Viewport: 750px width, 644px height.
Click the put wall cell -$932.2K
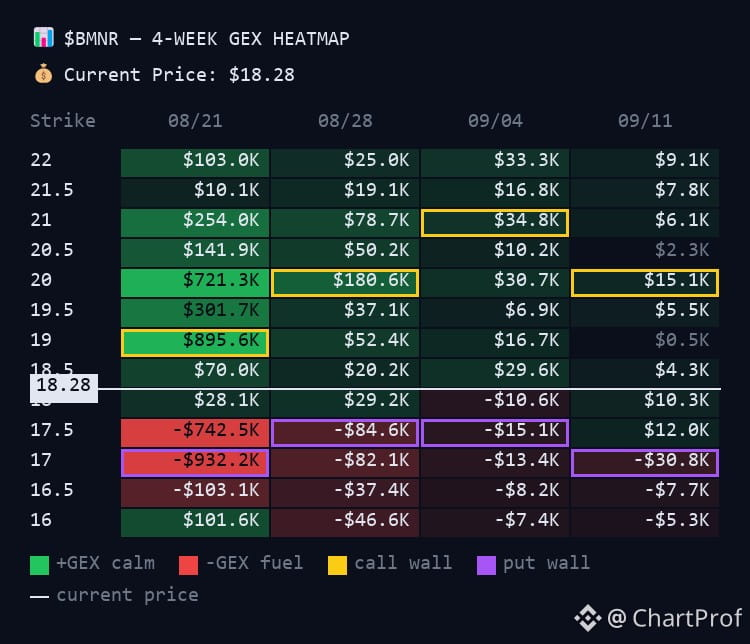pos(195,463)
